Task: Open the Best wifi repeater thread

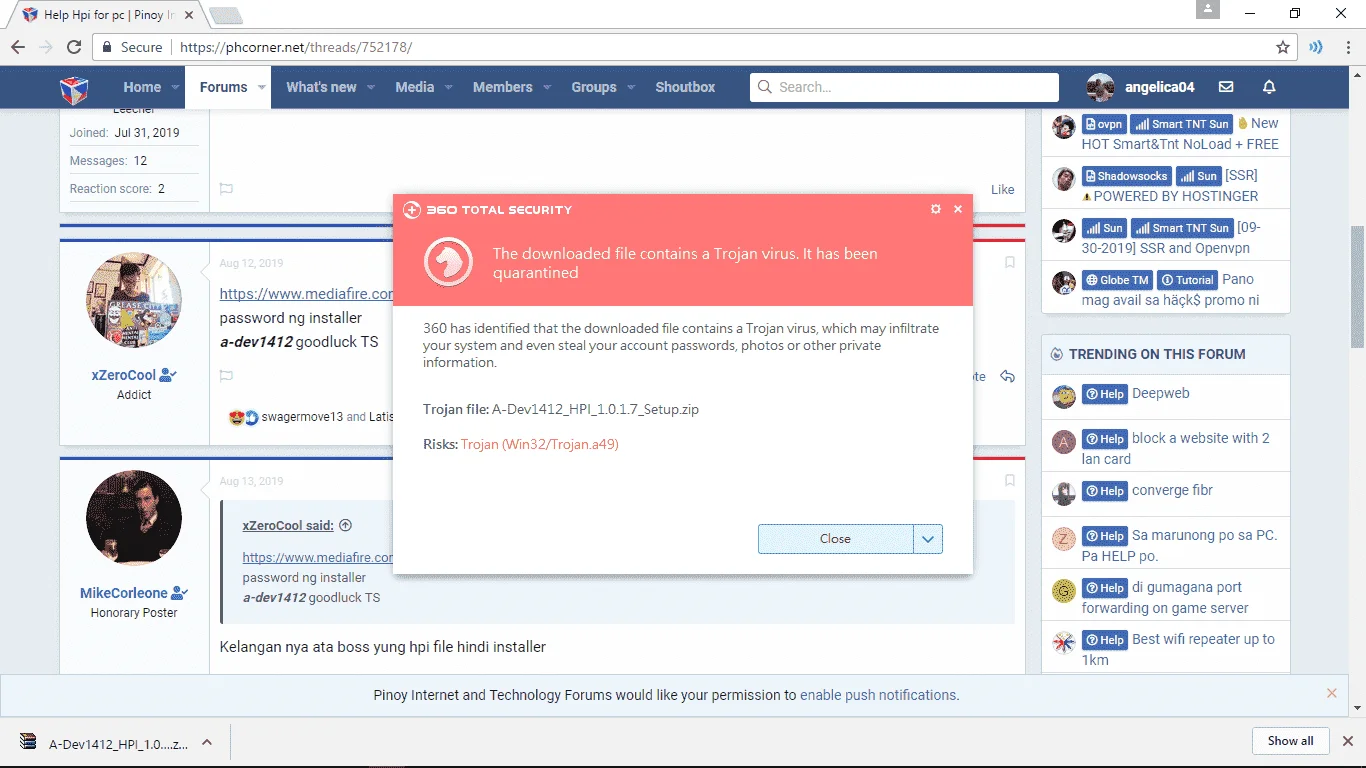Action: click(x=1178, y=649)
